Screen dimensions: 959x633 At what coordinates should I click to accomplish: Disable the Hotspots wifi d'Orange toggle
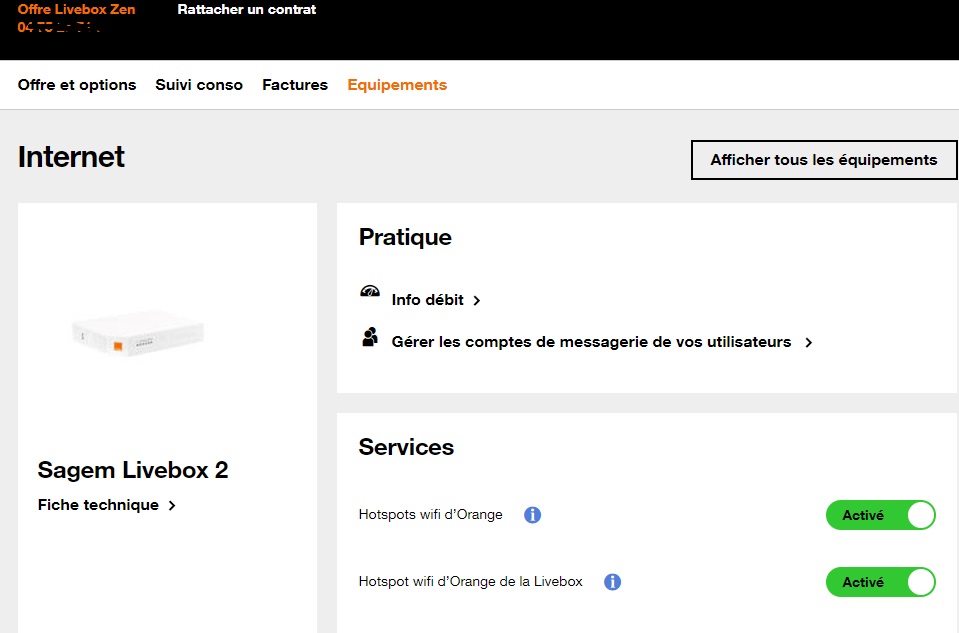880,516
